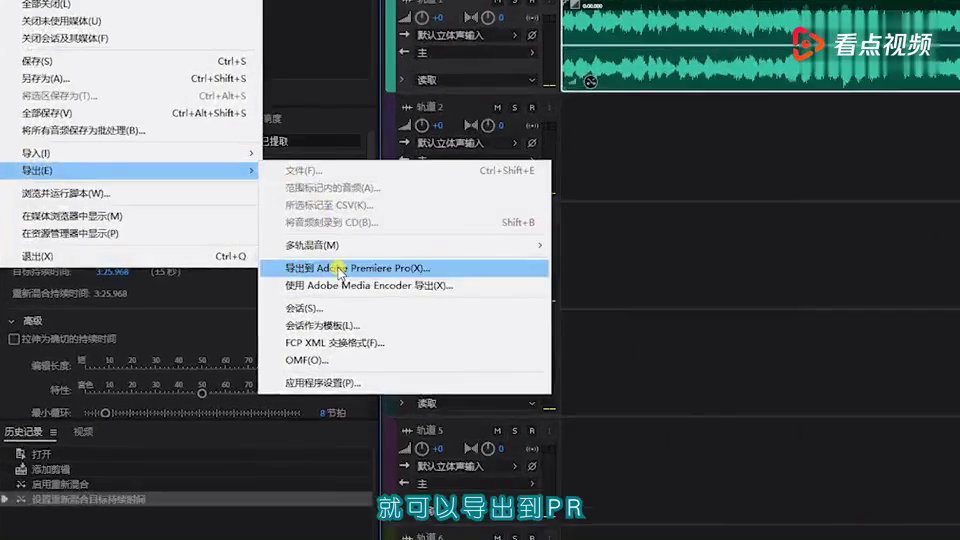Viewport: 960px width, 540px height.
Task: Mute 轨道 5 with M button
Action: coord(497,431)
